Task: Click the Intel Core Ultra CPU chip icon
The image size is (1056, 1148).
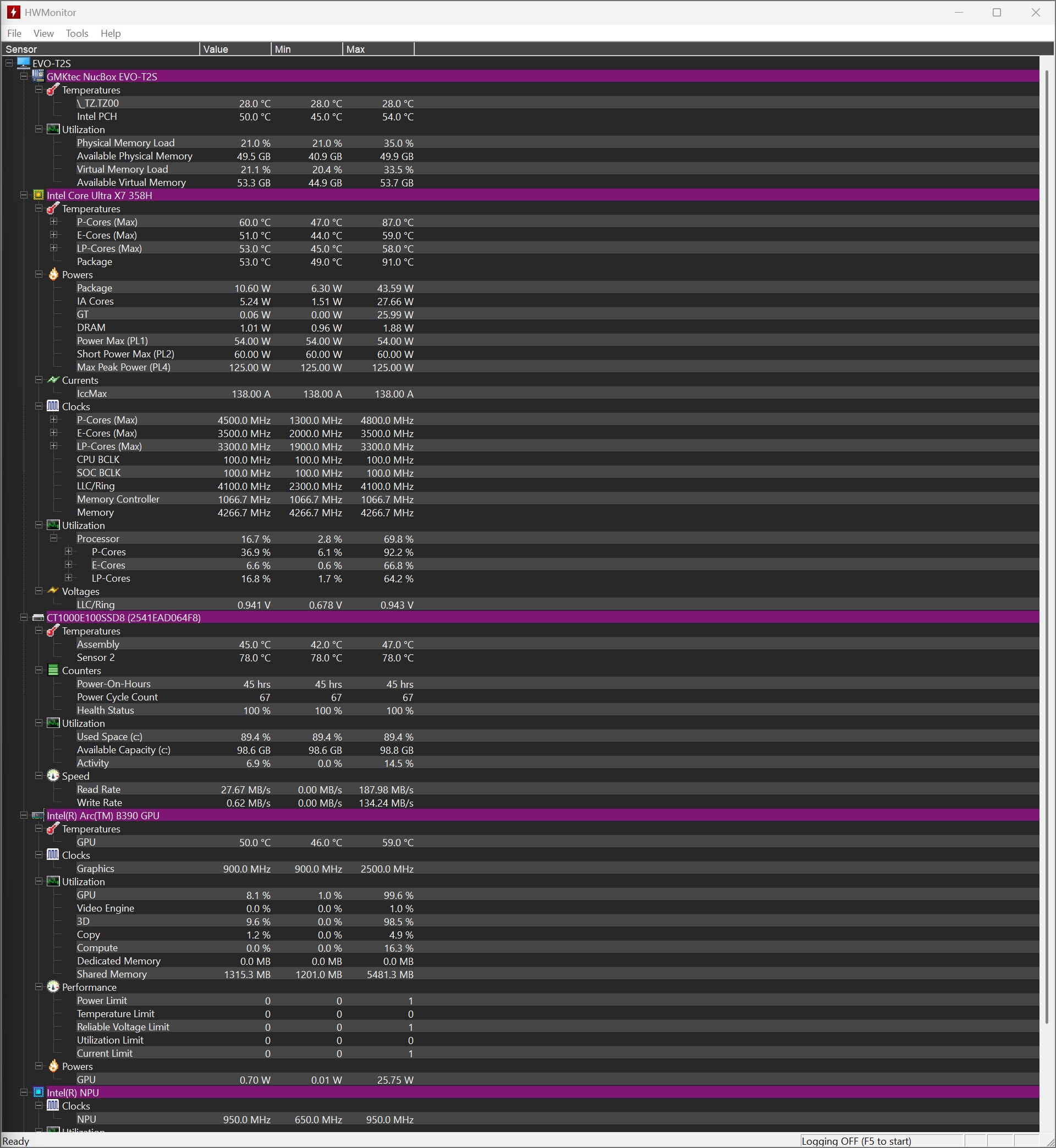Action: pyautogui.click(x=38, y=195)
